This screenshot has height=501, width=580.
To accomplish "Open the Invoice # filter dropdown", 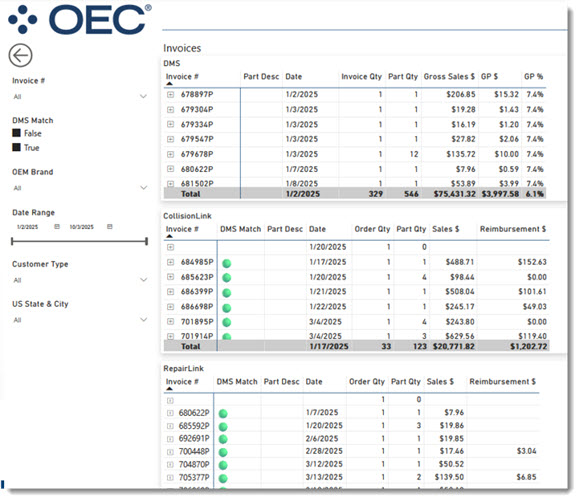I will tap(80, 97).
